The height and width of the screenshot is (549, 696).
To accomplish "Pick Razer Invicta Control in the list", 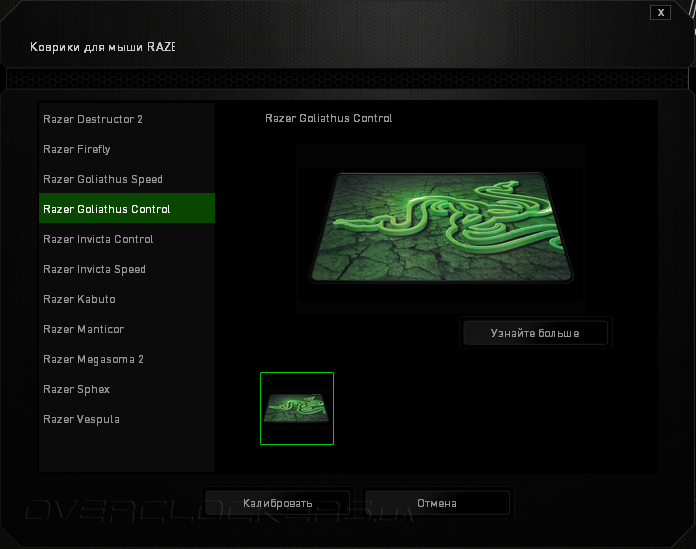I will pos(127,239).
